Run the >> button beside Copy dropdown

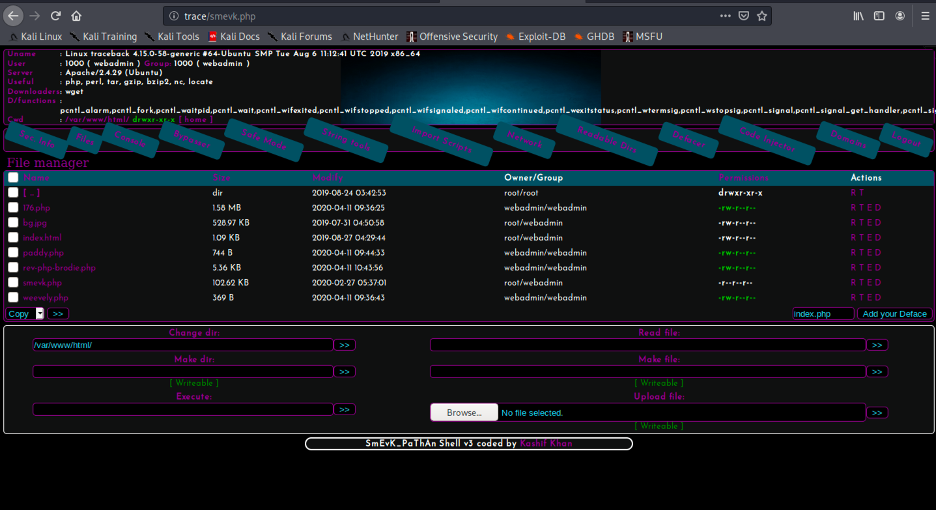(x=58, y=314)
